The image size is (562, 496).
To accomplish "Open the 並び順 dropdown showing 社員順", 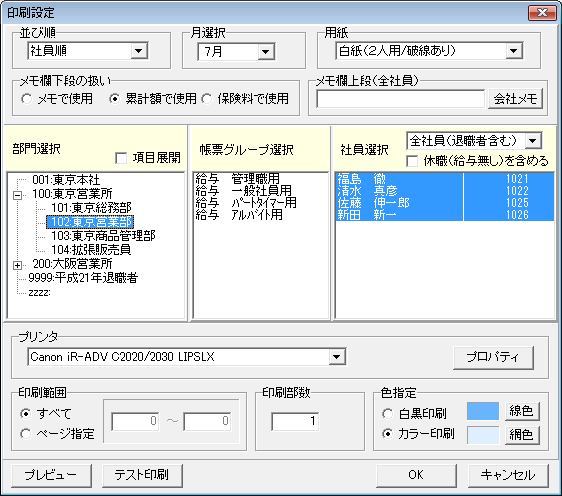I will (x=139, y=51).
